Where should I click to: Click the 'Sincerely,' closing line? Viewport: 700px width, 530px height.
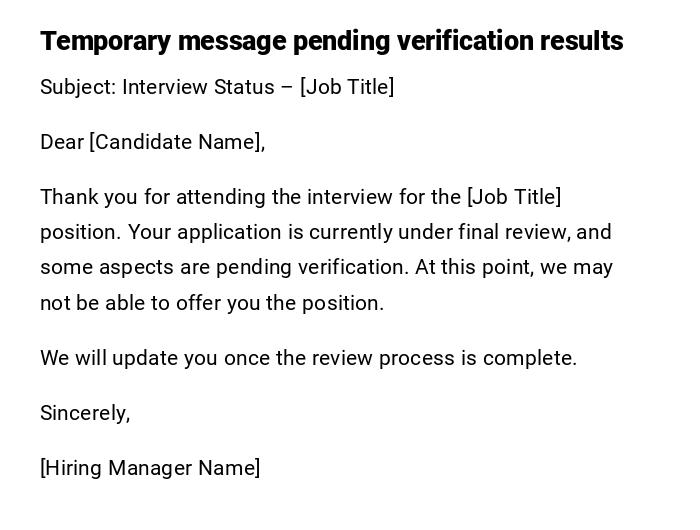pyautogui.click(x=85, y=413)
